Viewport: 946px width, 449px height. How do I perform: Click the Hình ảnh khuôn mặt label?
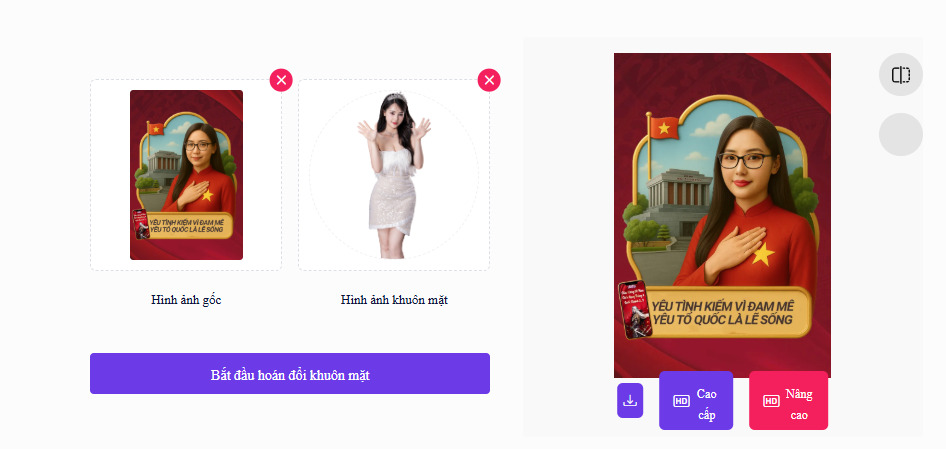point(394,300)
